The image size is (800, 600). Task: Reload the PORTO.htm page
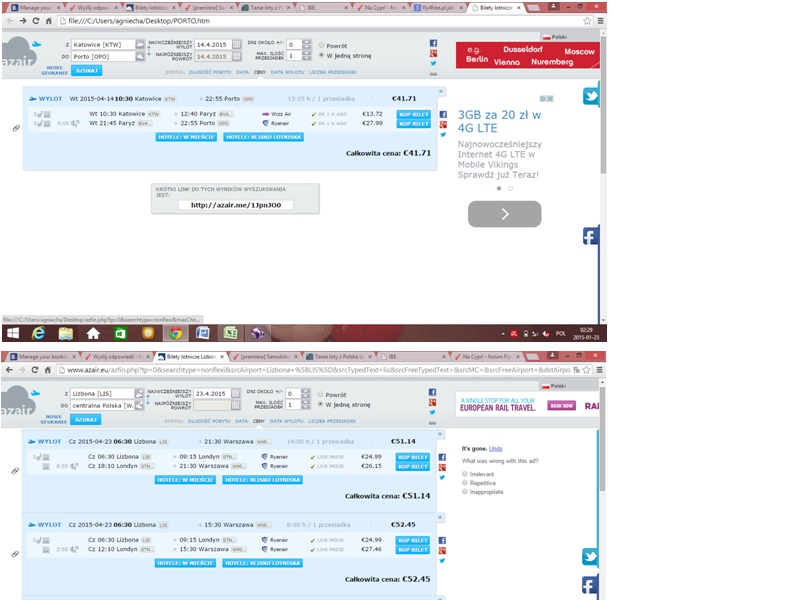pos(35,21)
